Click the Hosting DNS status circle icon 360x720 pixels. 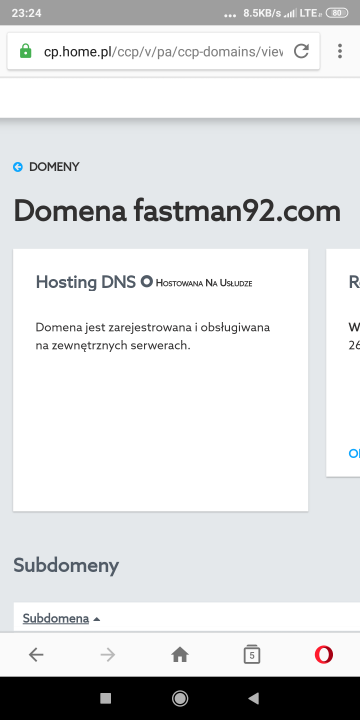pos(146,281)
